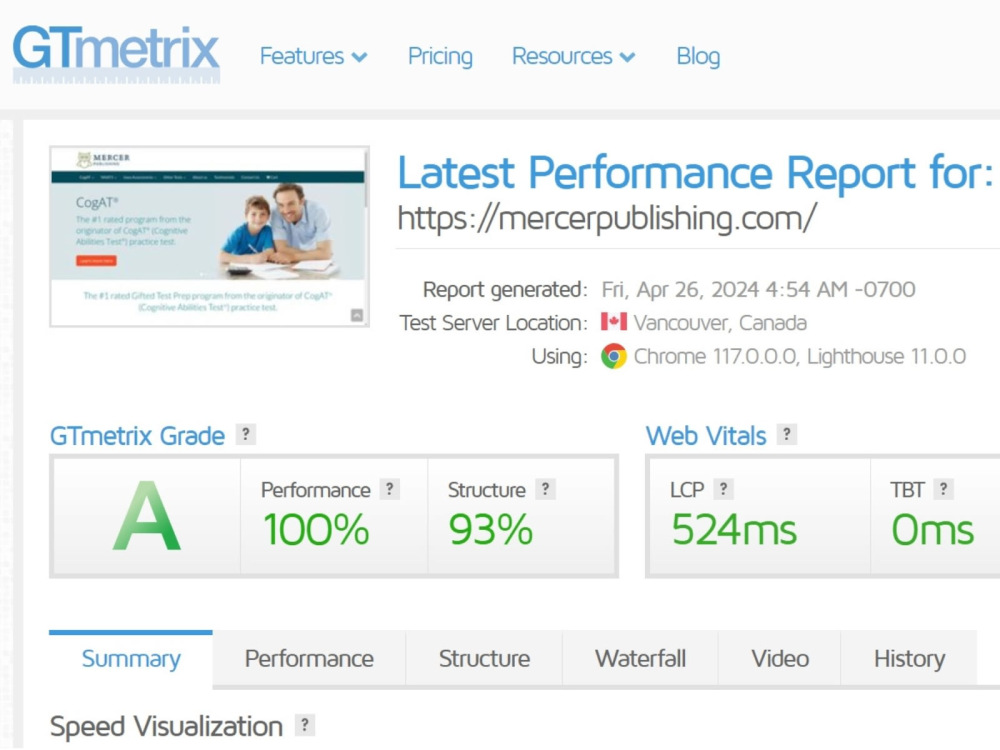Click the 0ms TBT value
The height and width of the screenshot is (750, 1000).
point(932,529)
